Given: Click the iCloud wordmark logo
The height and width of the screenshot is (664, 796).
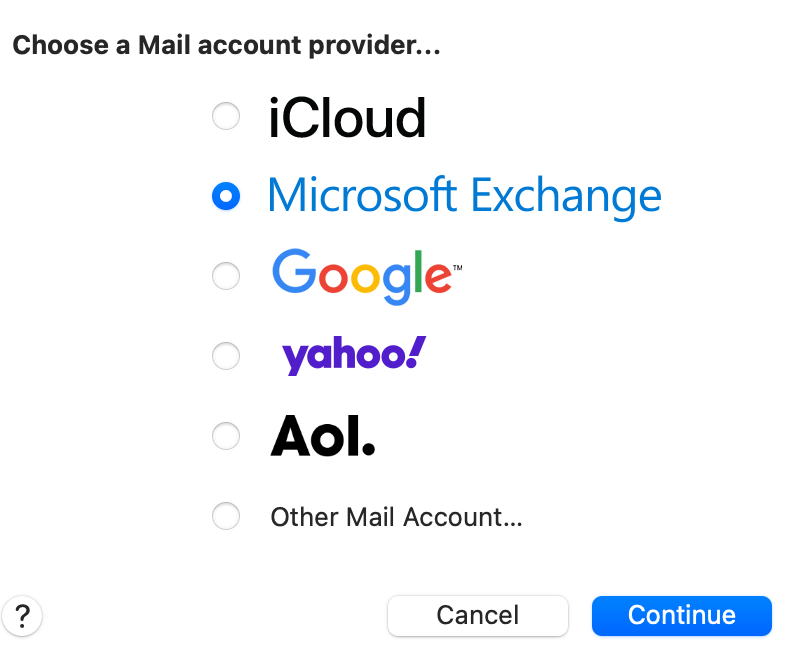Looking at the screenshot, I should coord(347,118).
